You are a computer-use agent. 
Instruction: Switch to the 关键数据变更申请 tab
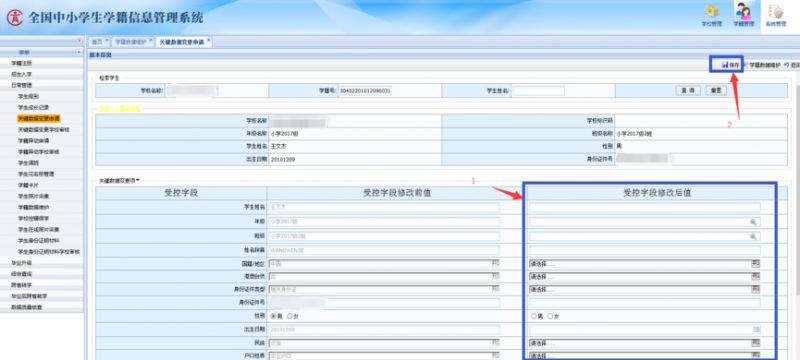tap(181, 42)
